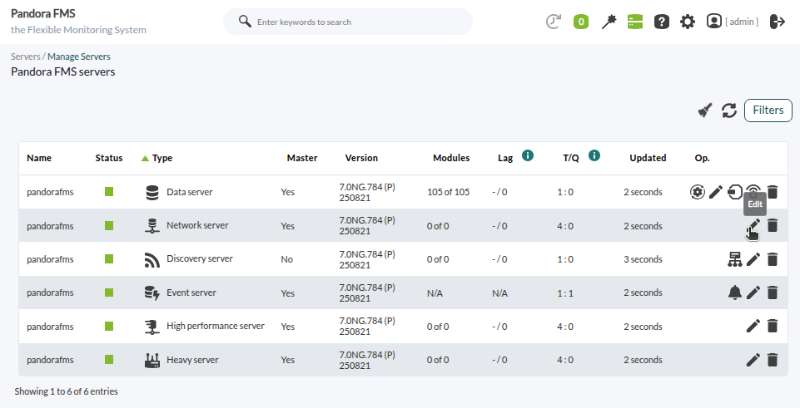Click the Event server type icon
This screenshot has width=800, height=408.
click(152, 292)
